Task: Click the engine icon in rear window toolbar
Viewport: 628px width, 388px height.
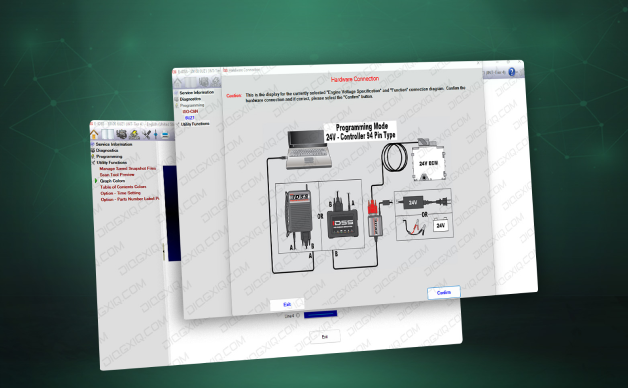Action: click(121, 135)
